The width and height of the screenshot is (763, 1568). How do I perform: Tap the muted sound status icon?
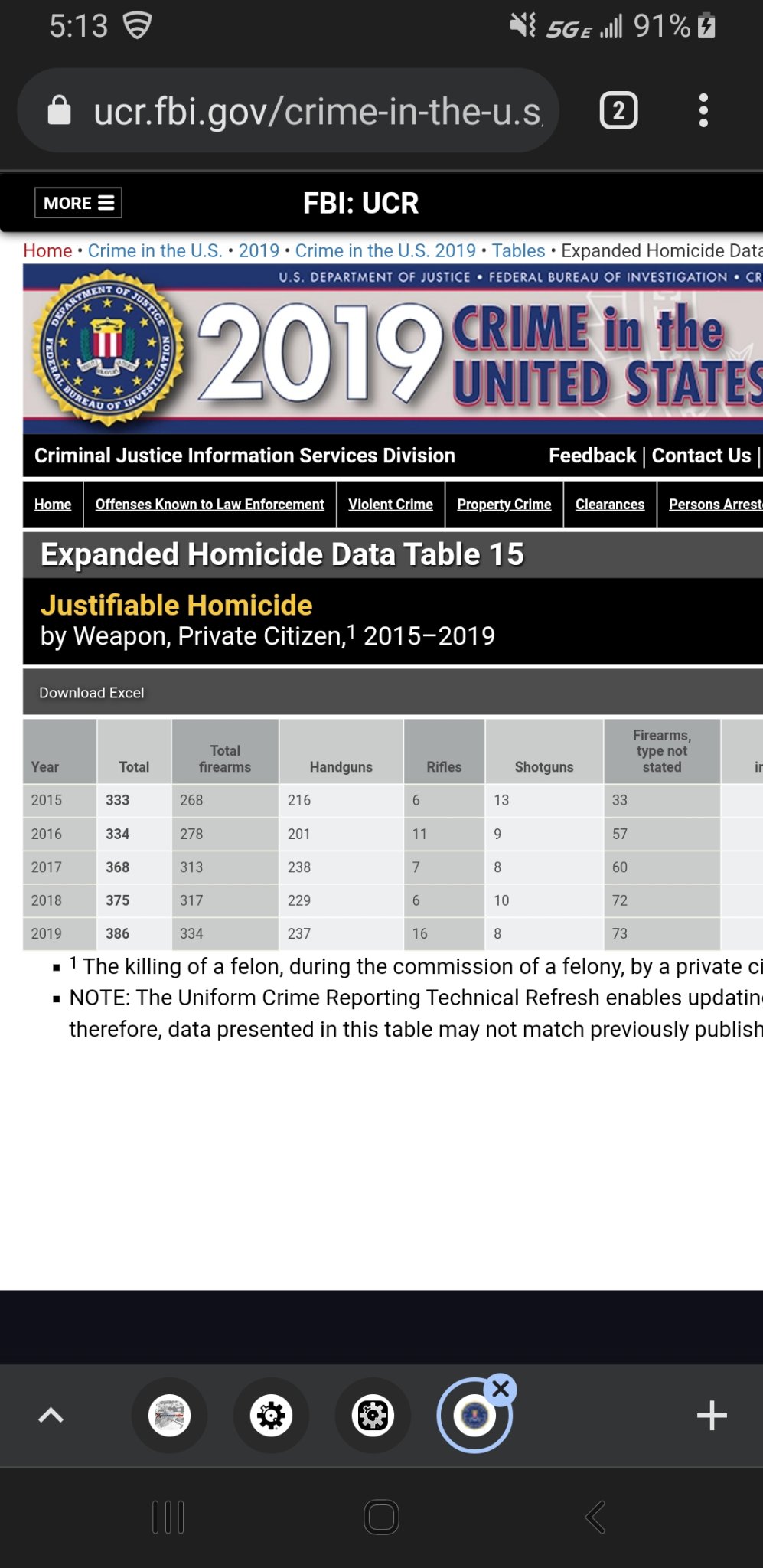coord(523,26)
